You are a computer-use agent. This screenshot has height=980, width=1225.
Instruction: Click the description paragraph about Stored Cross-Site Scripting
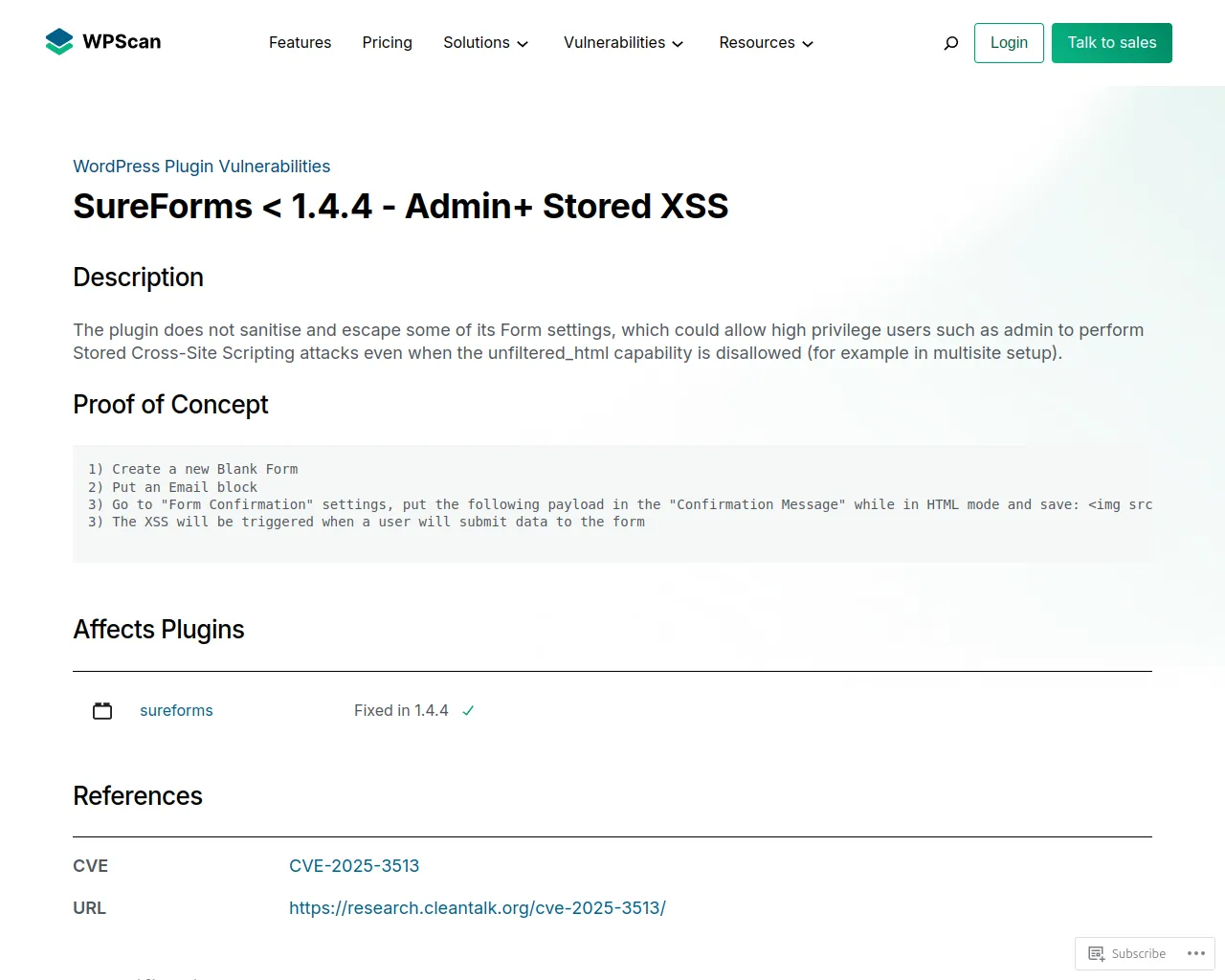coord(609,342)
